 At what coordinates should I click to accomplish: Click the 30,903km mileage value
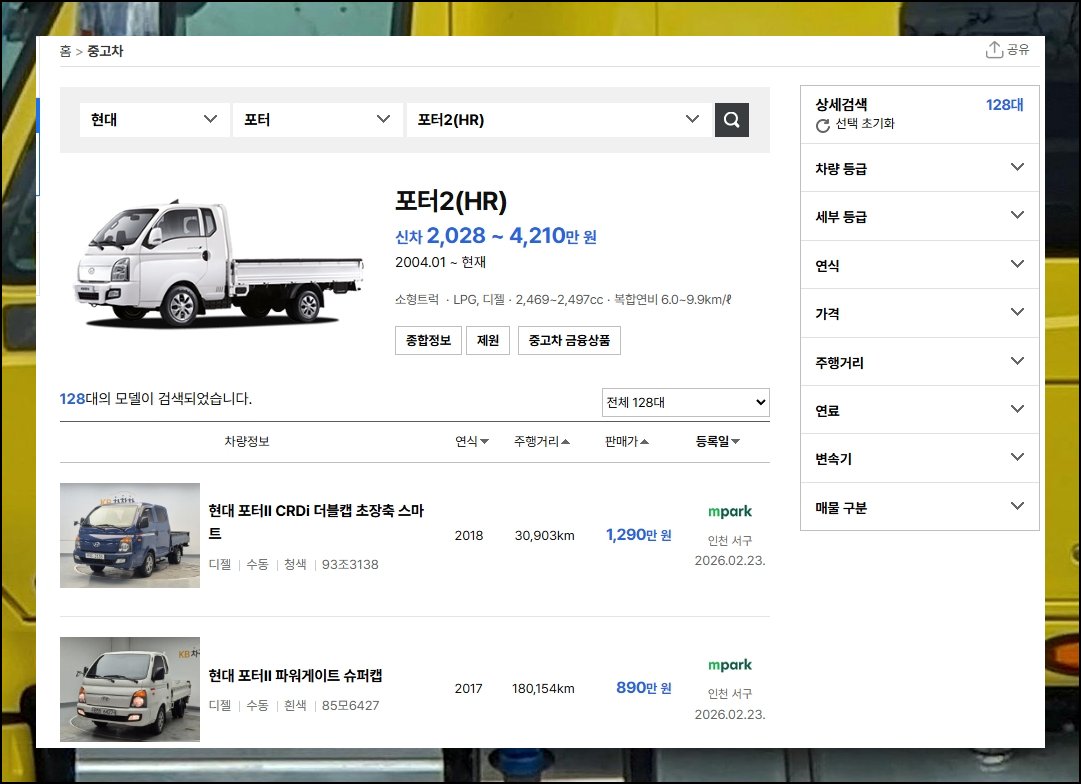click(545, 536)
